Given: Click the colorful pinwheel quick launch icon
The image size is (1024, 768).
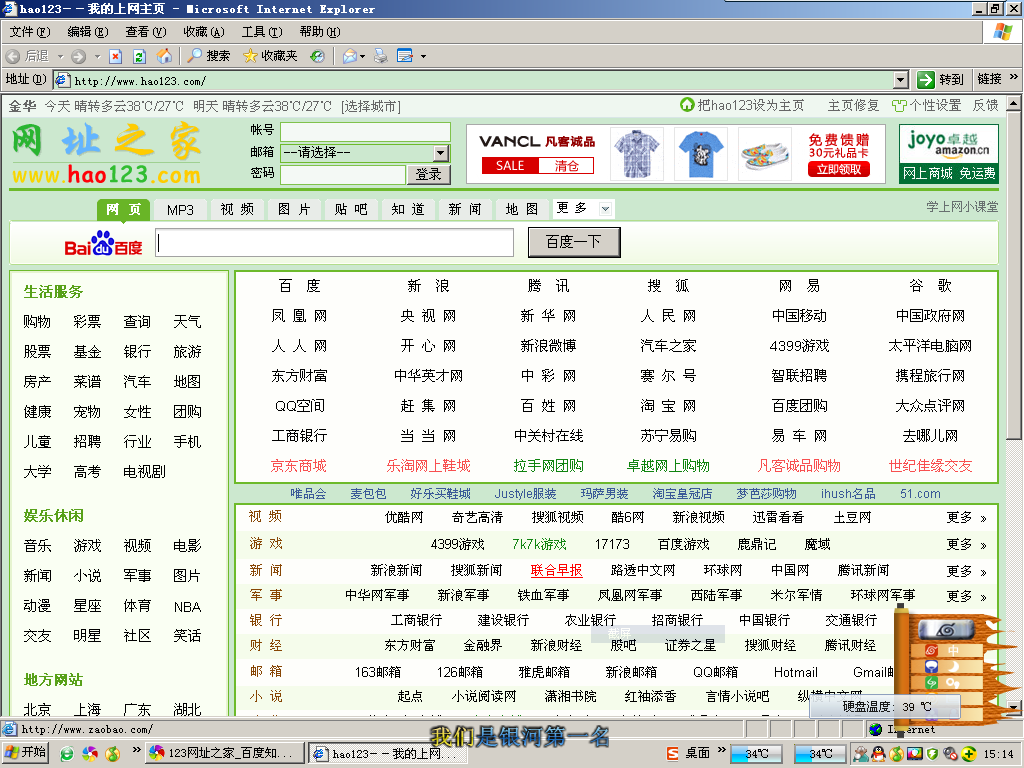Looking at the screenshot, I should [89, 754].
